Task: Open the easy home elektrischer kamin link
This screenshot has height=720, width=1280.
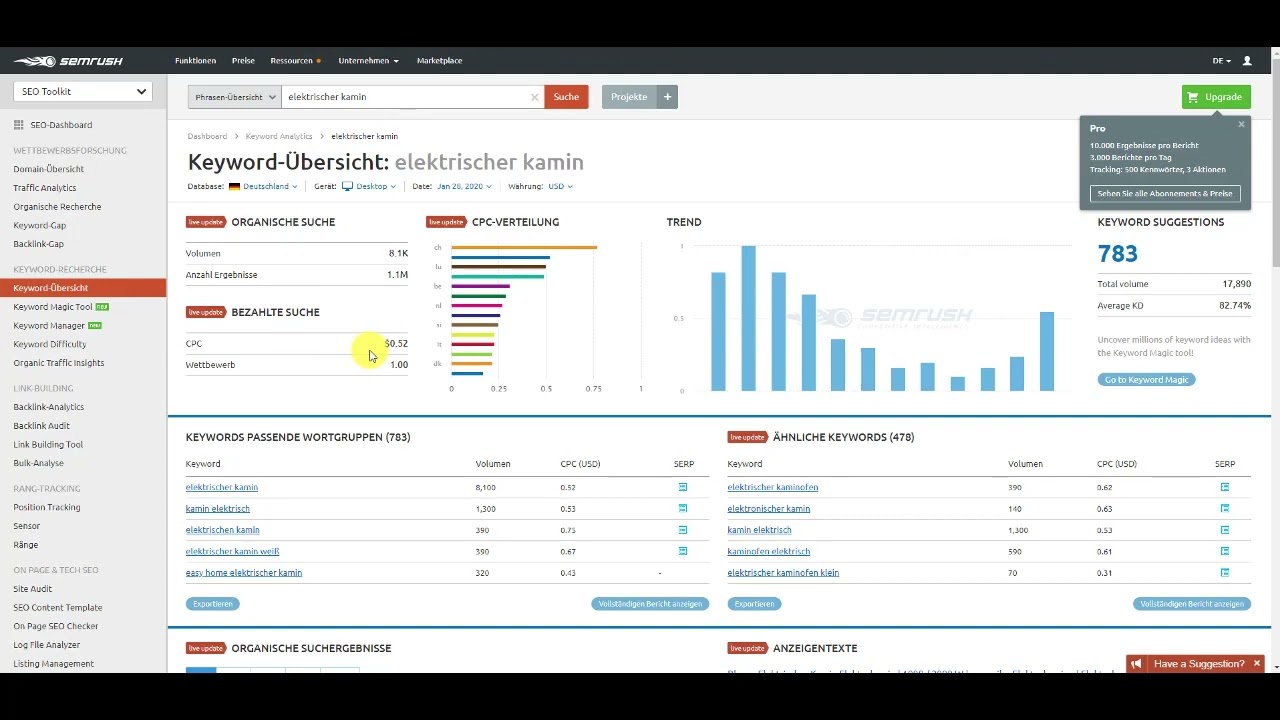Action: click(244, 573)
